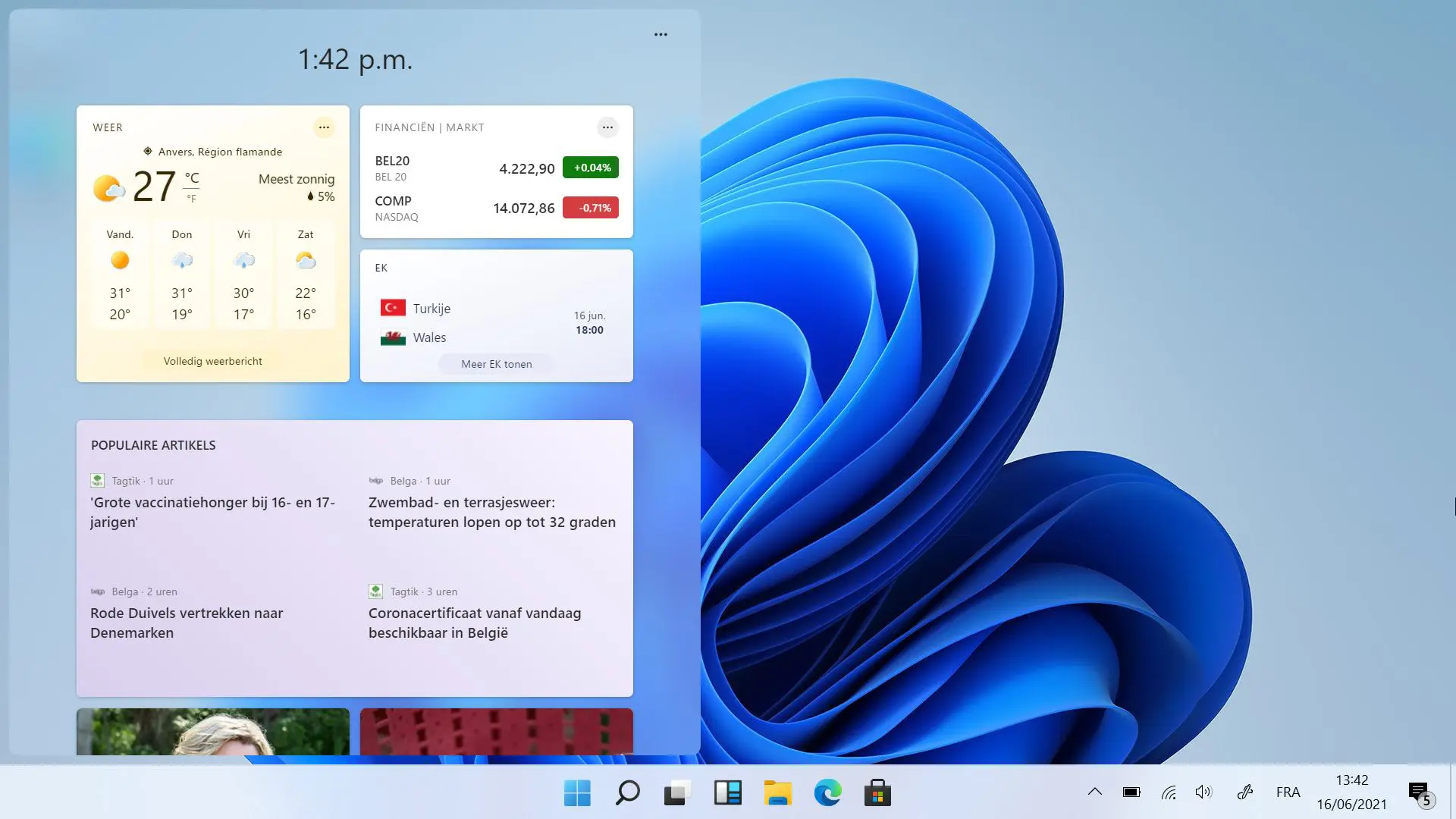Click FINANCIËN | MARKT widget title

point(429,127)
